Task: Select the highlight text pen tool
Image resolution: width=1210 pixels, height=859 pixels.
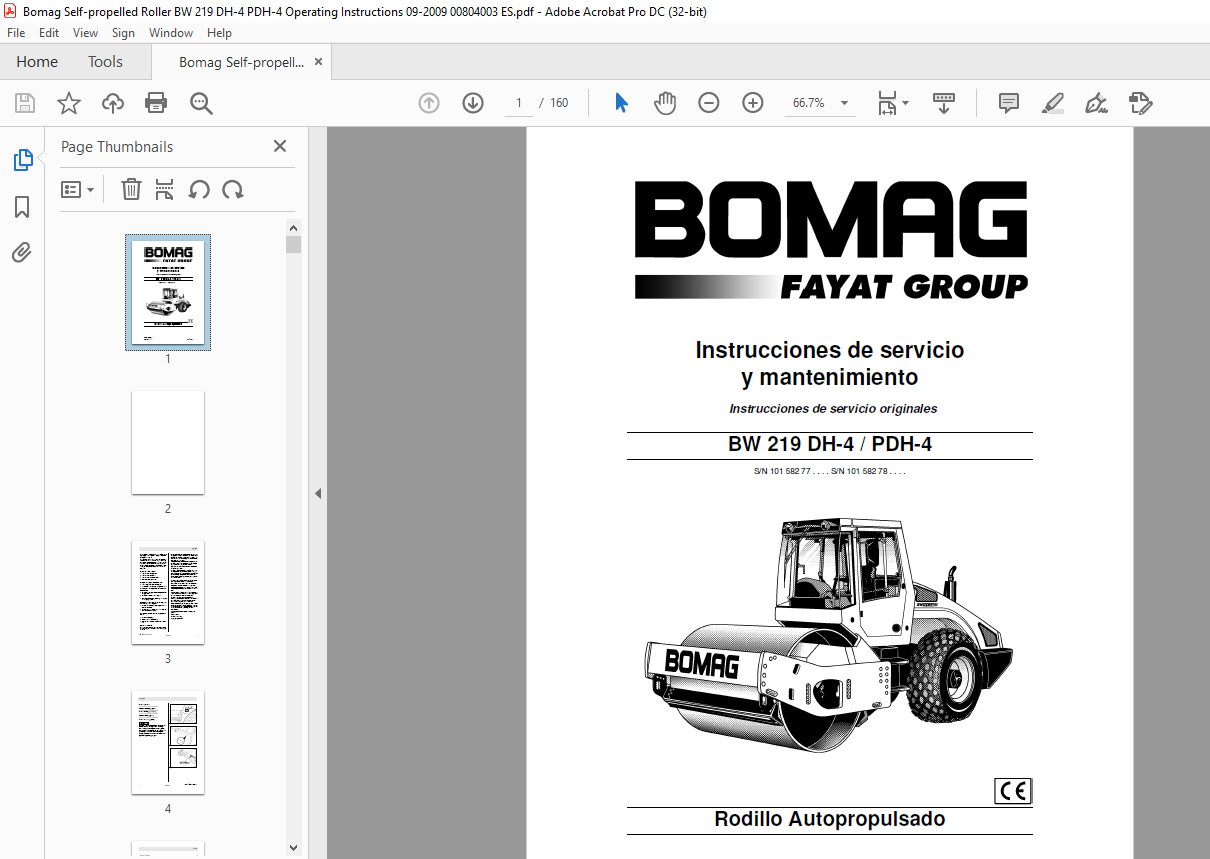Action: pyautogui.click(x=1052, y=103)
